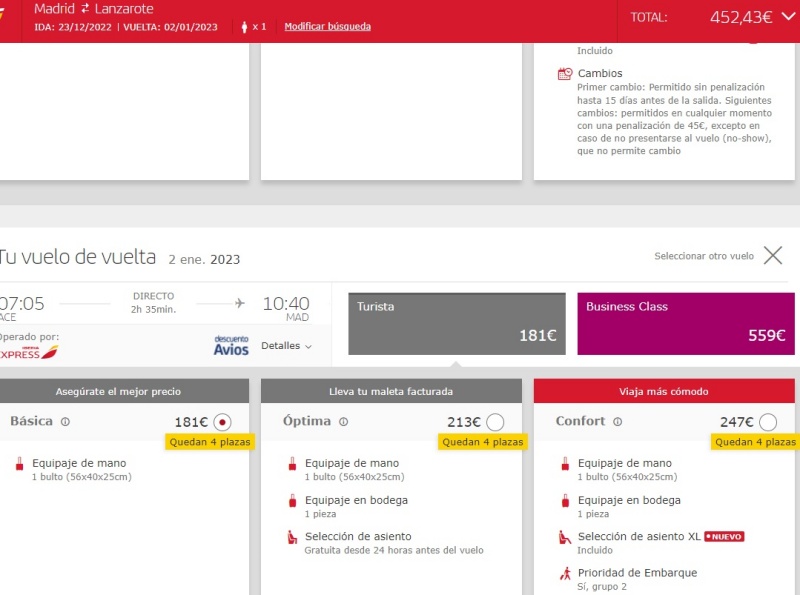Switch to the Turista cabin tab

point(456,323)
